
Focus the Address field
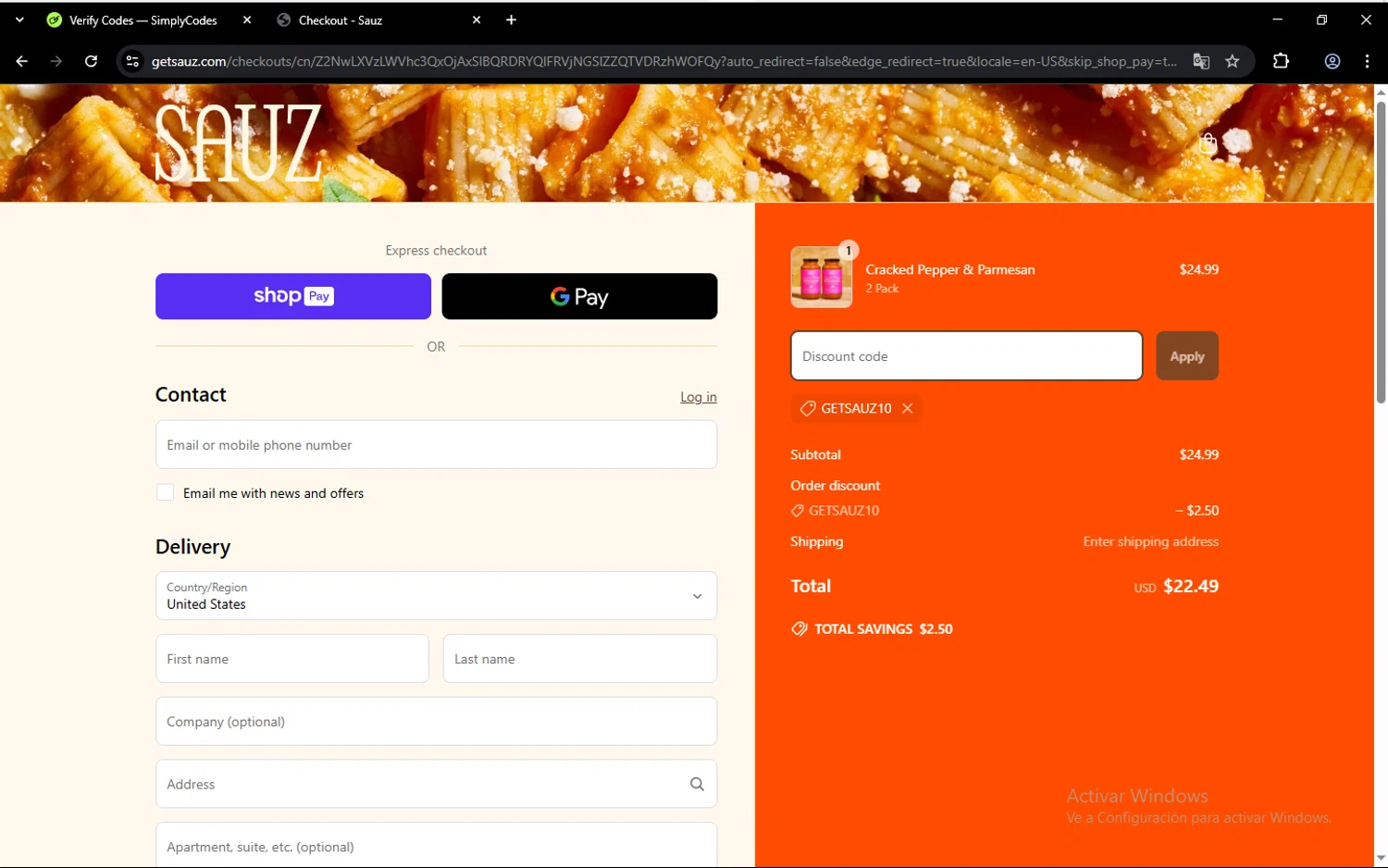click(436, 784)
